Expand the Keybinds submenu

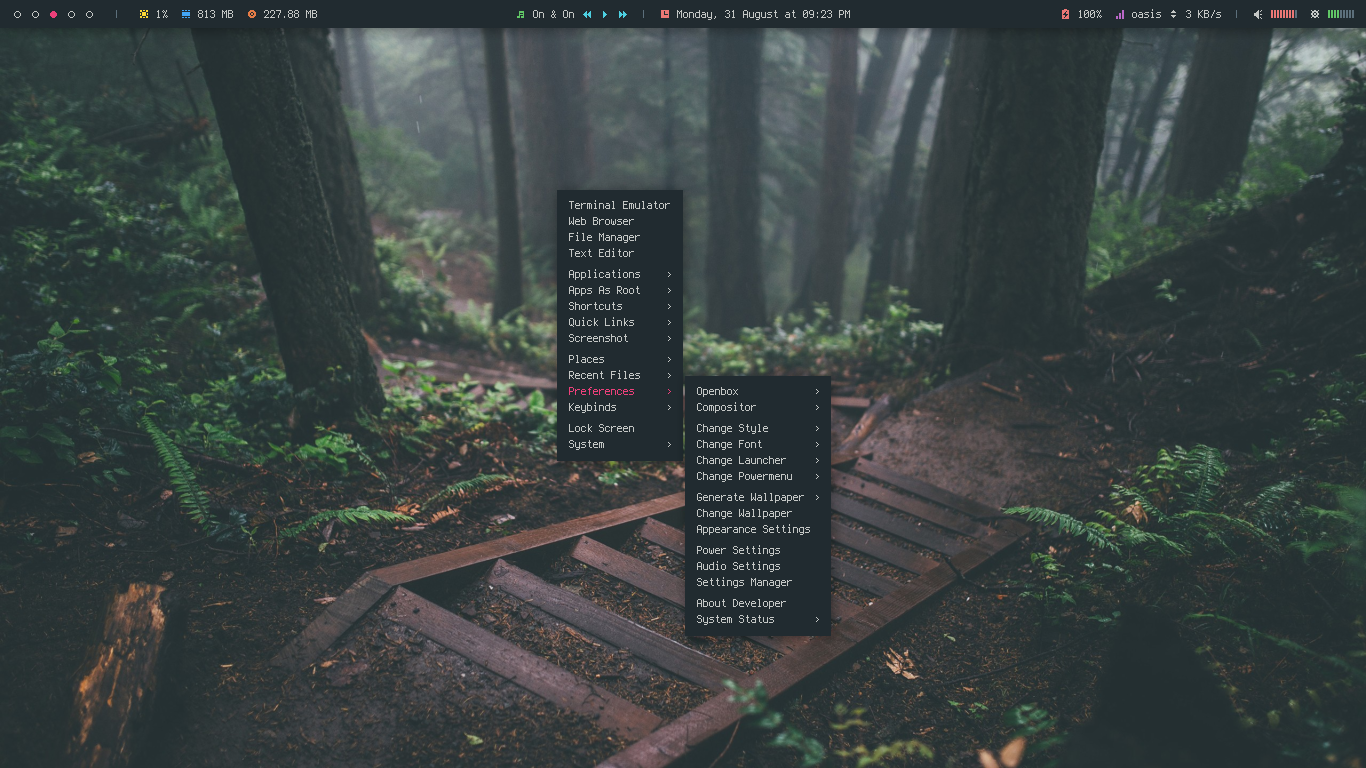620,407
